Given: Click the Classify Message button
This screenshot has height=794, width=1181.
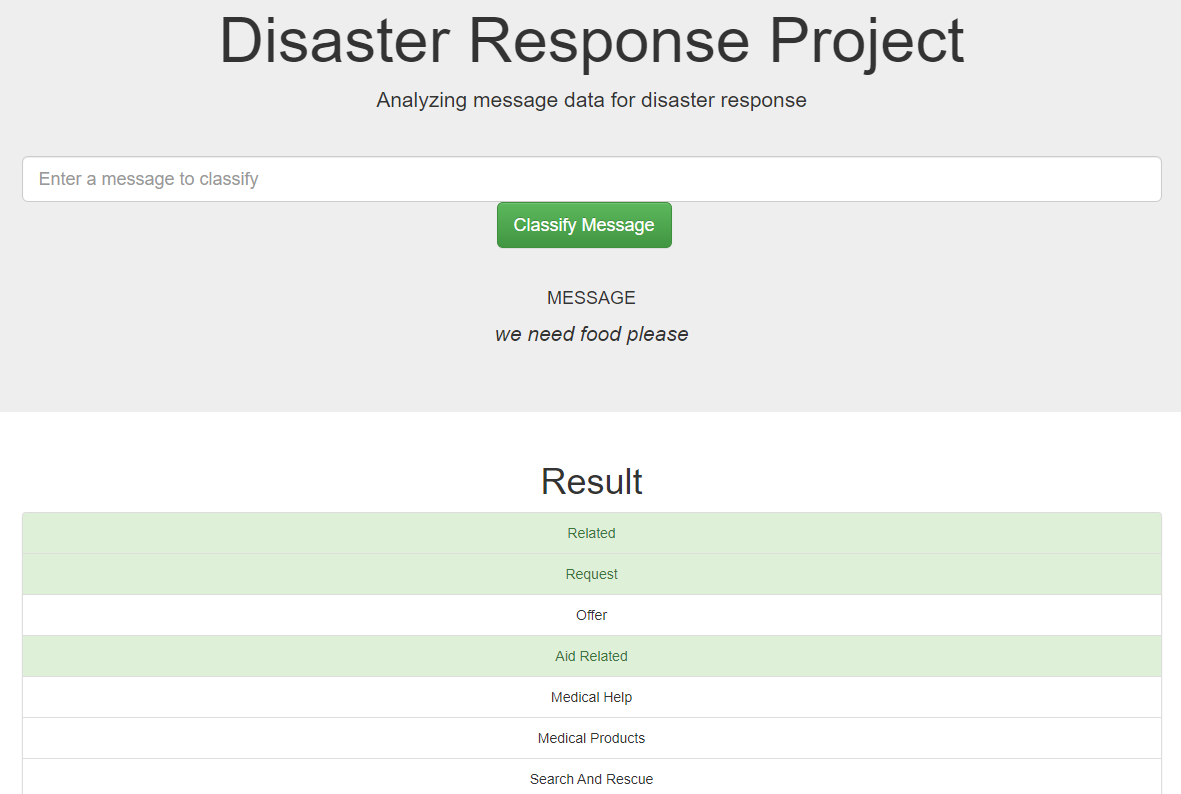Looking at the screenshot, I should tap(584, 224).
